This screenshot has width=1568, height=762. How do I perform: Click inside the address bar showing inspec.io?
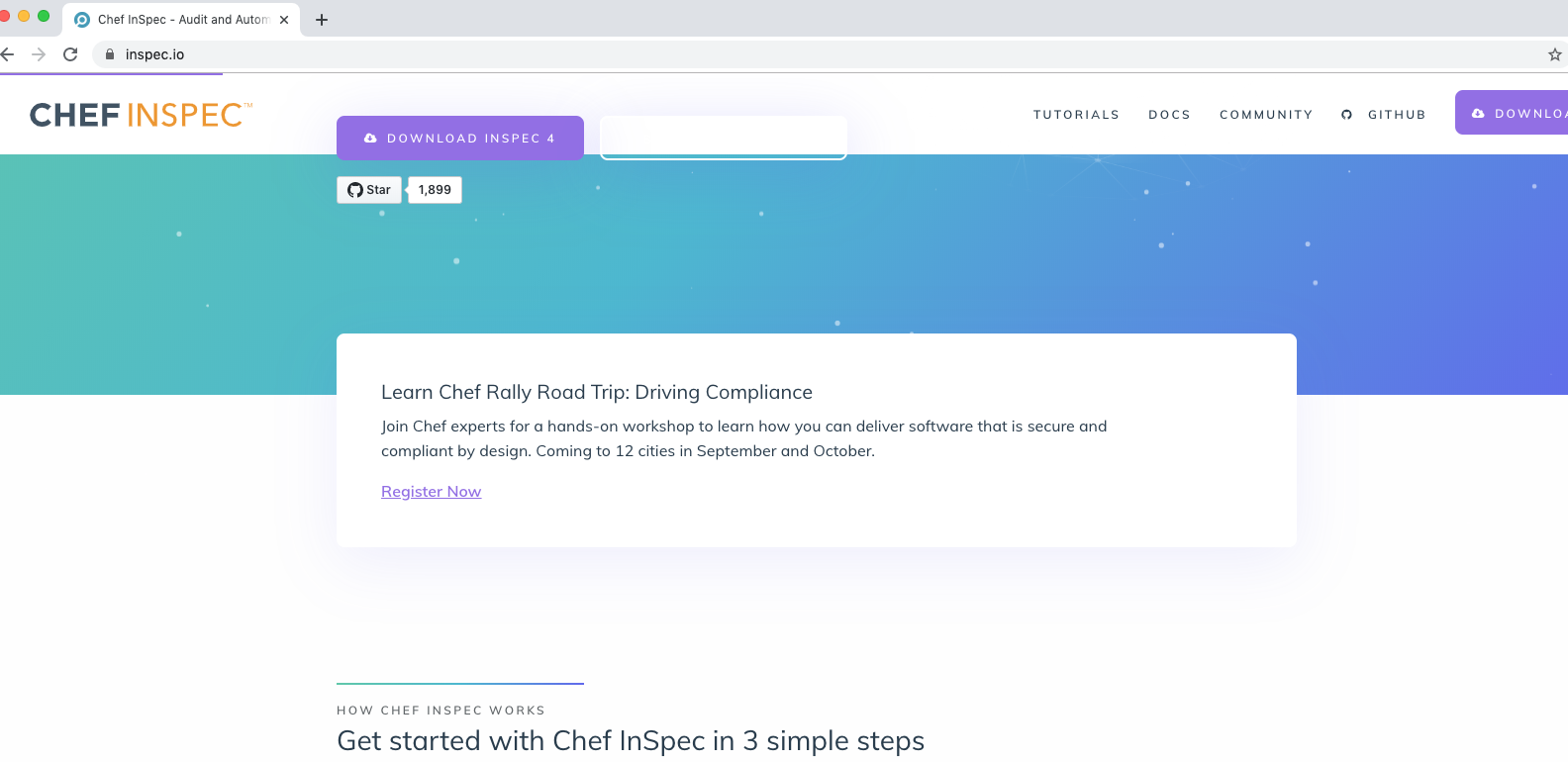pyautogui.click(x=297, y=54)
